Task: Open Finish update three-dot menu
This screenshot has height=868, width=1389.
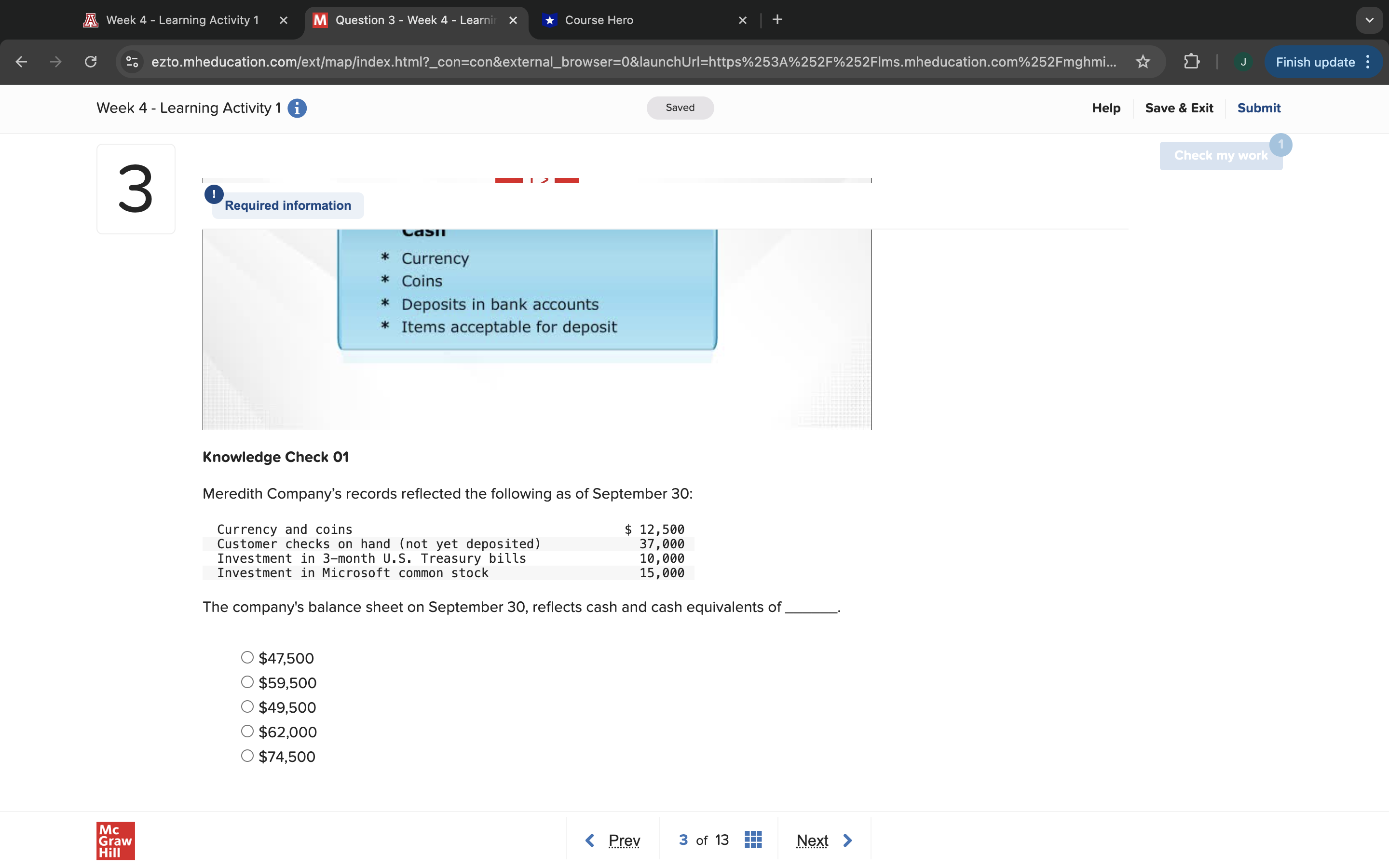Action: tap(1368, 62)
